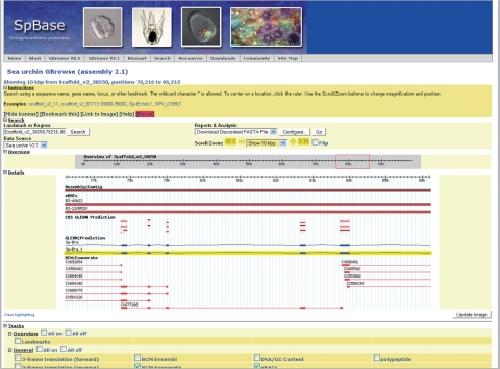500x369 pixels.
Task: Enable the Flip checkbox
Action: [315, 142]
